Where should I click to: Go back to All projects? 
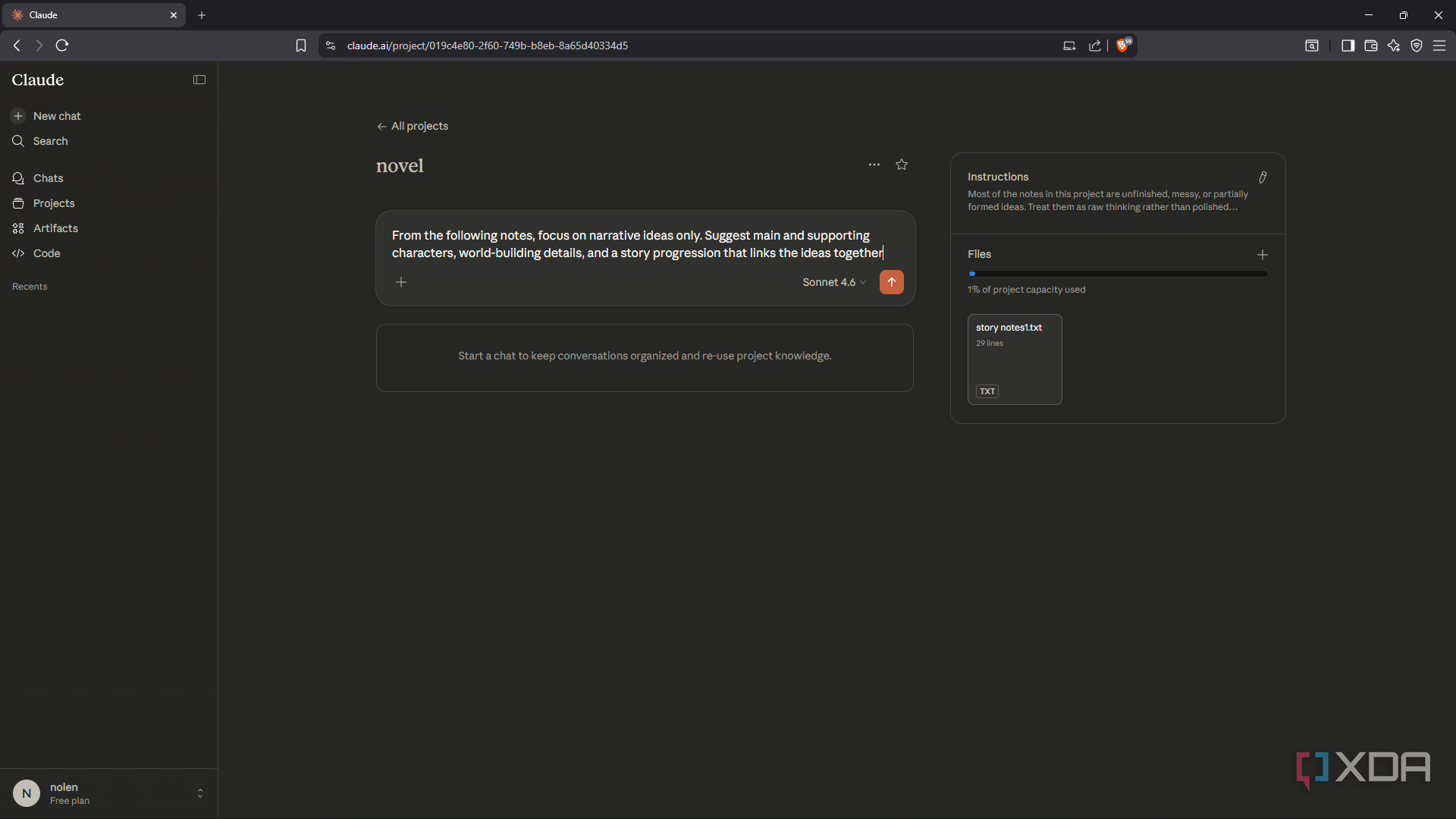click(x=413, y=126)
